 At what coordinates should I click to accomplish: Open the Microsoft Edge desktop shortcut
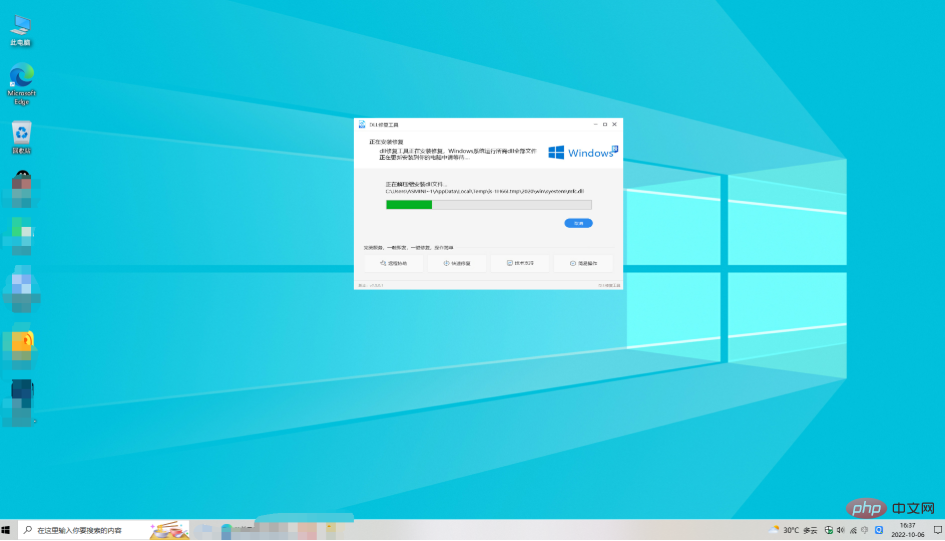(21, 80)
